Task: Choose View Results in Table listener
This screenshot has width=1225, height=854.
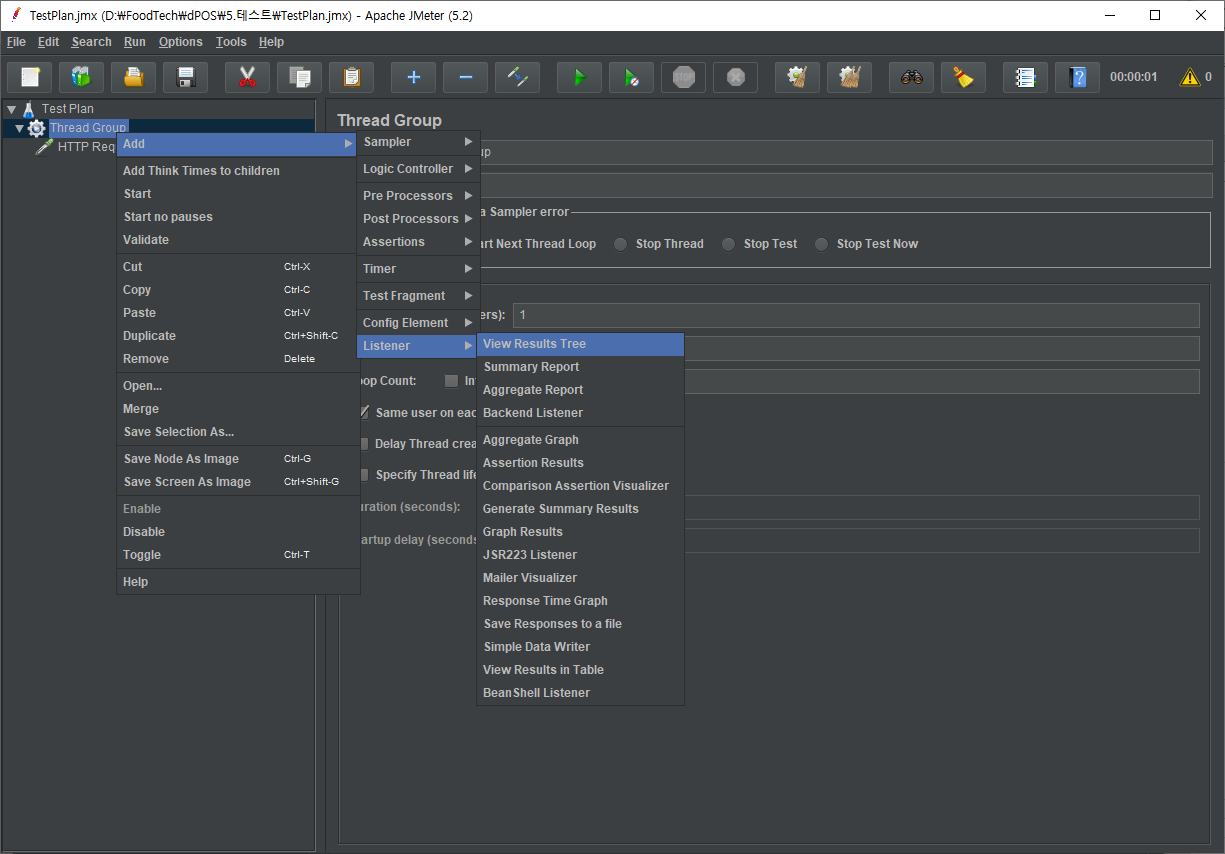Action: coord(581,670)
